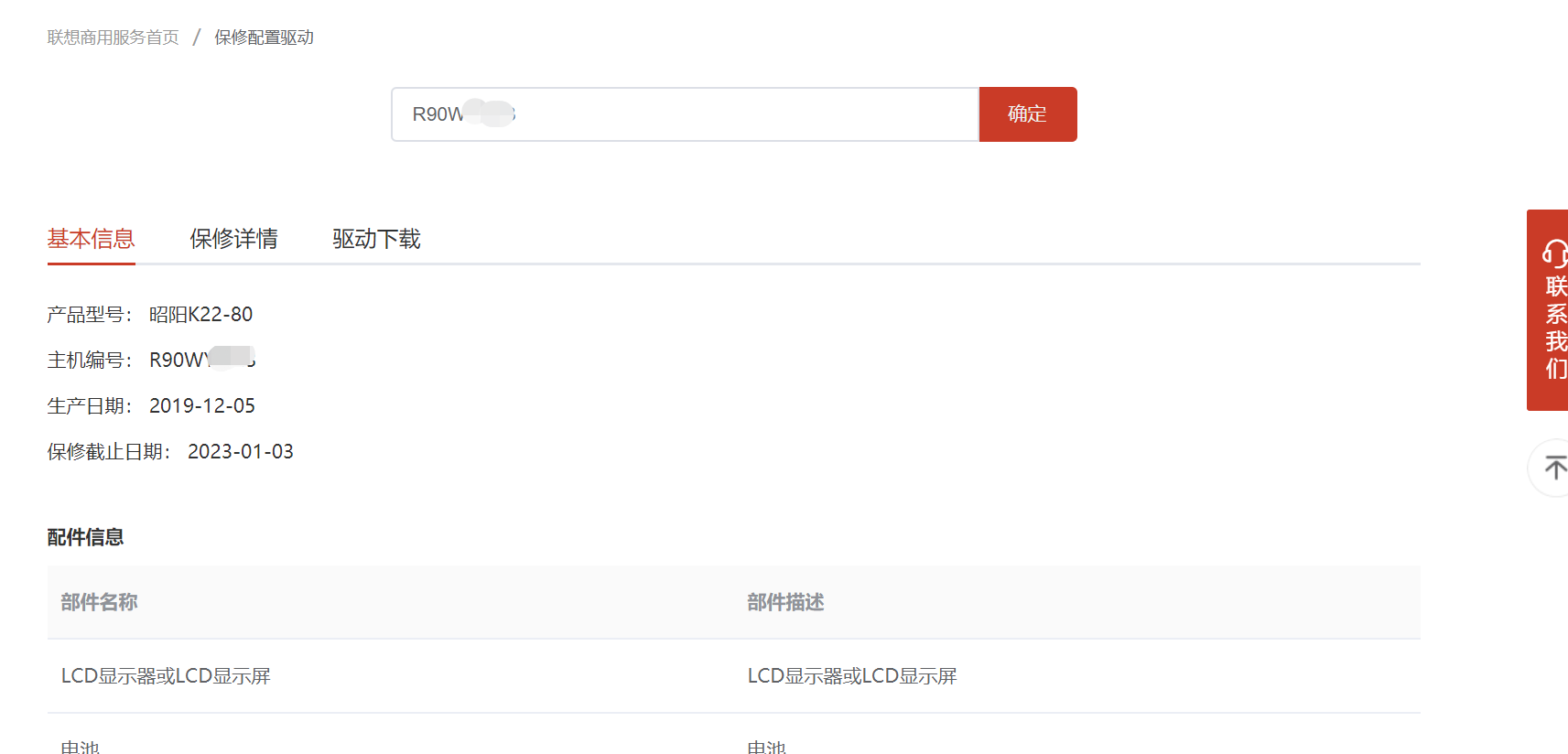Click the warranty end date 2023-01-03
Viewport: 1568px width, 754px height.
coord(241,451)
